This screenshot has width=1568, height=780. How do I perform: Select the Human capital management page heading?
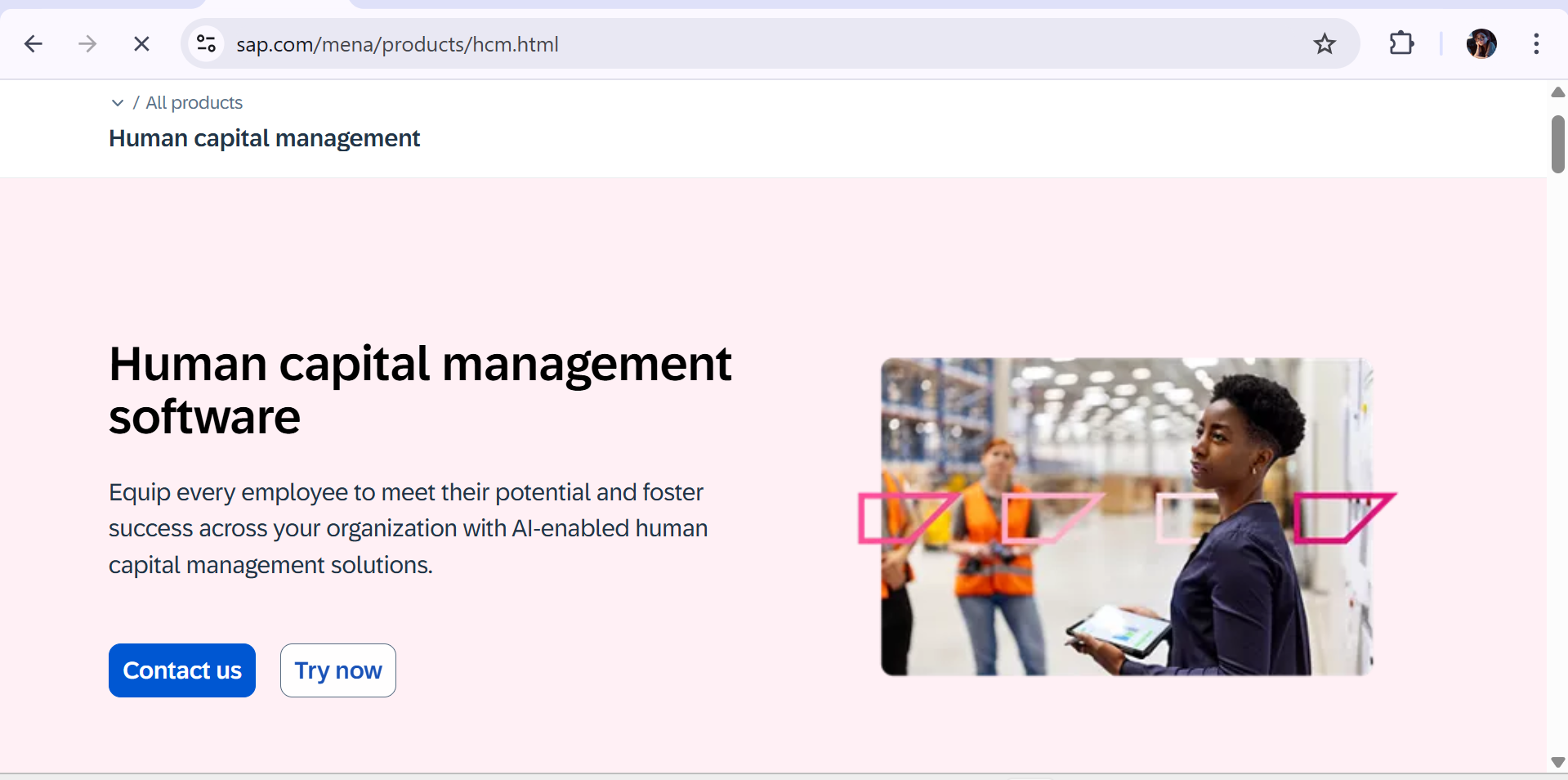[x=263, y=138]
